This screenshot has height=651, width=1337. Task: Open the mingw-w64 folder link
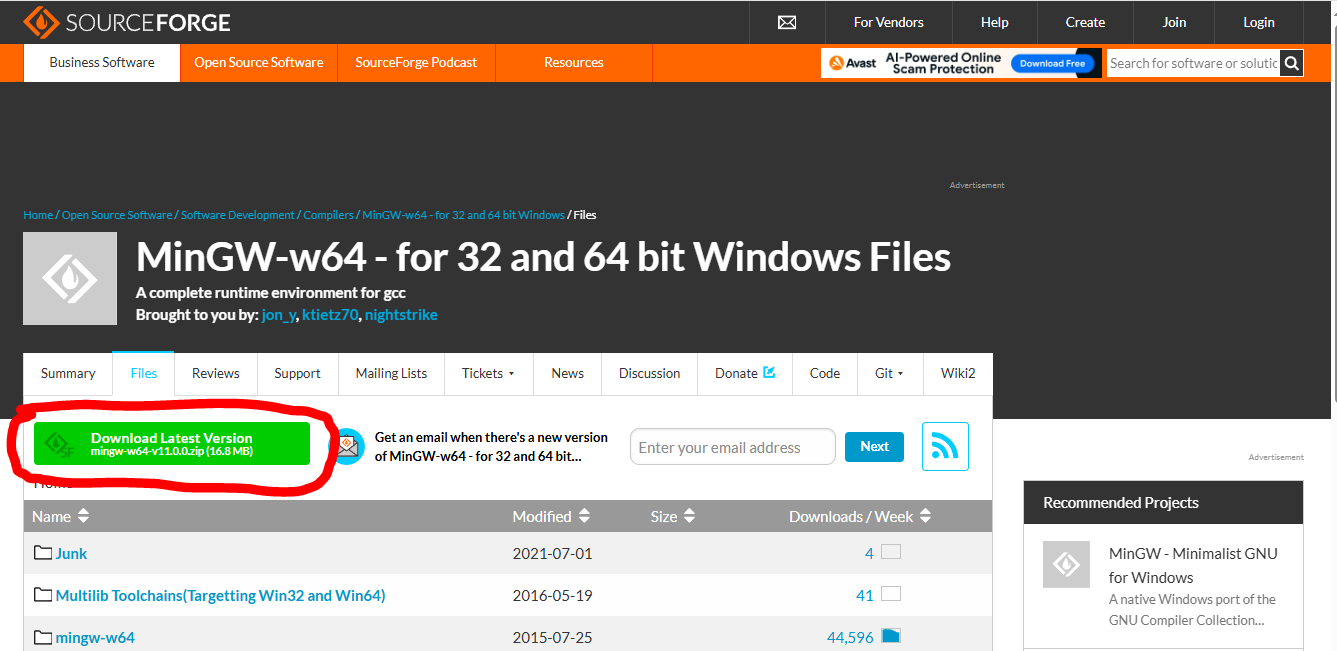[x=95, y=637]
